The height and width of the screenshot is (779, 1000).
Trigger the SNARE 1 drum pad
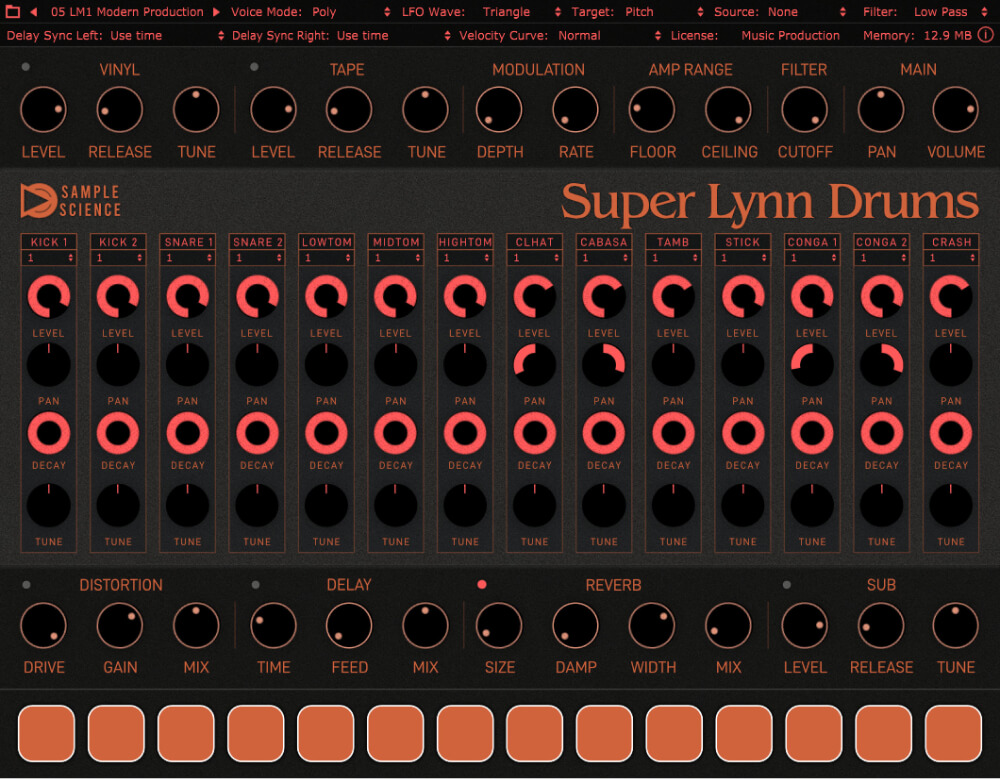(x=186, y=734)
